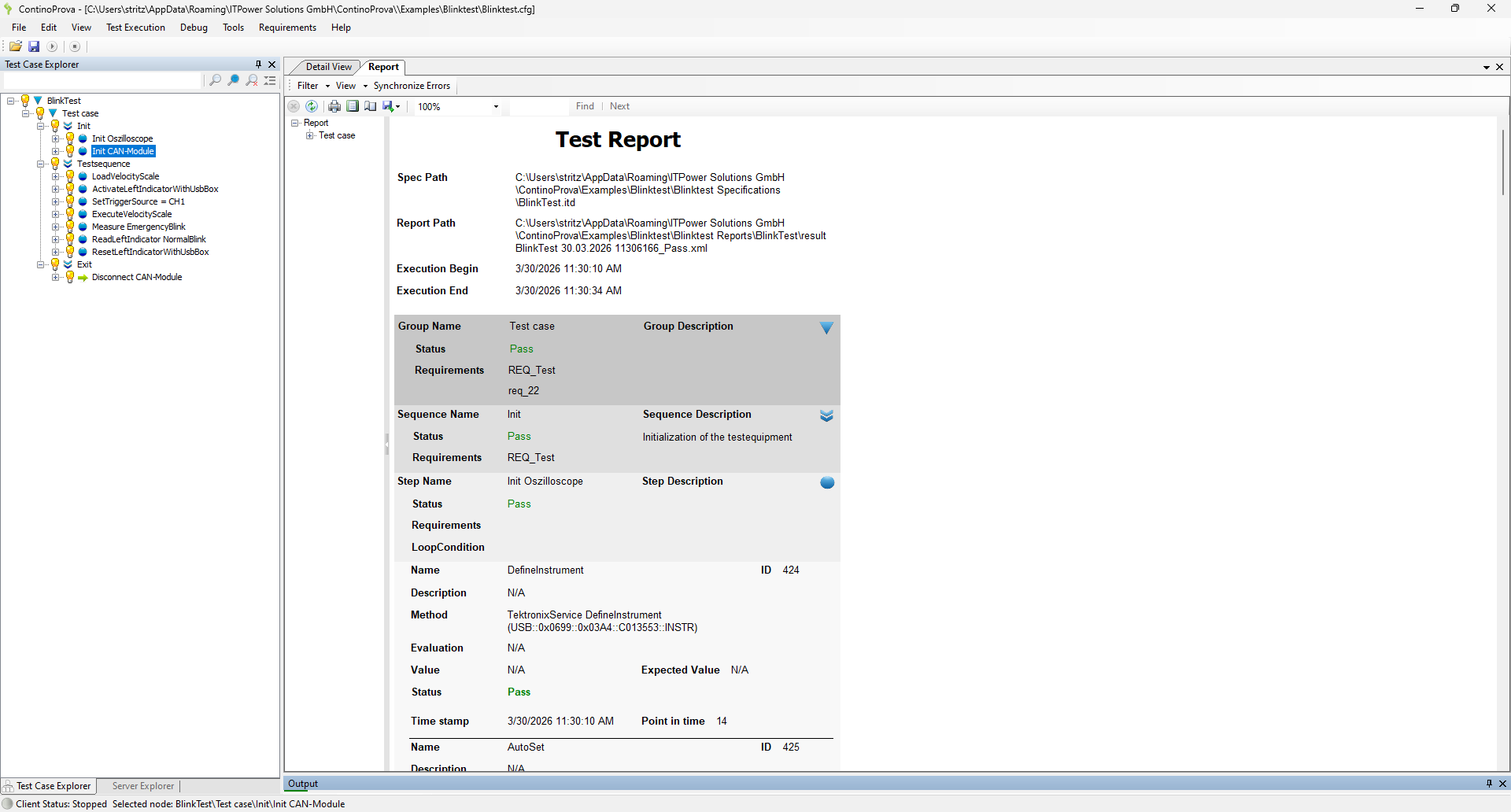Pin the Test Case Explorer panel

[x=258, y=65]
